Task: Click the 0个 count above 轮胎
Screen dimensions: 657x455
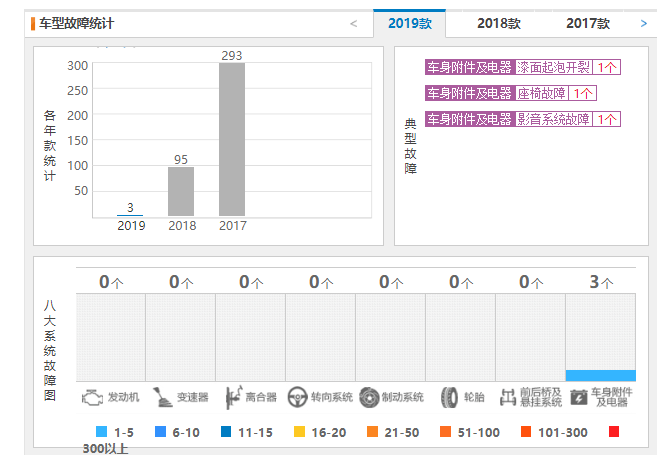Action: pyautogui.click(x=461, y=282)
